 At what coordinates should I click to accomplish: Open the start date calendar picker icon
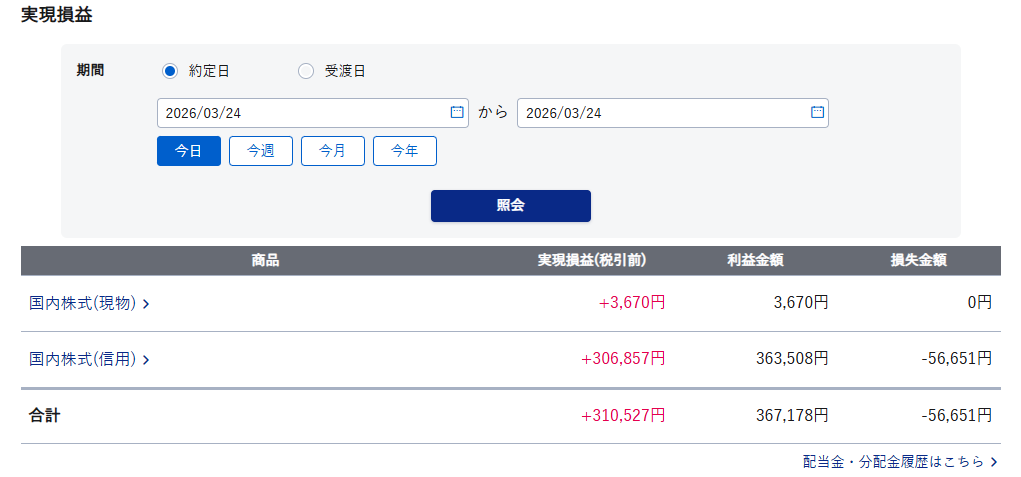pyautogui.click(x=457, y=112)
